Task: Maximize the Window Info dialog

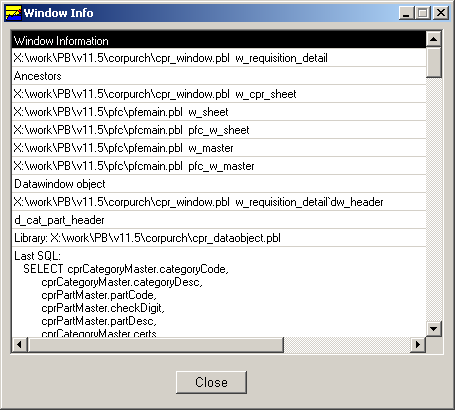Action: [423, 13]
